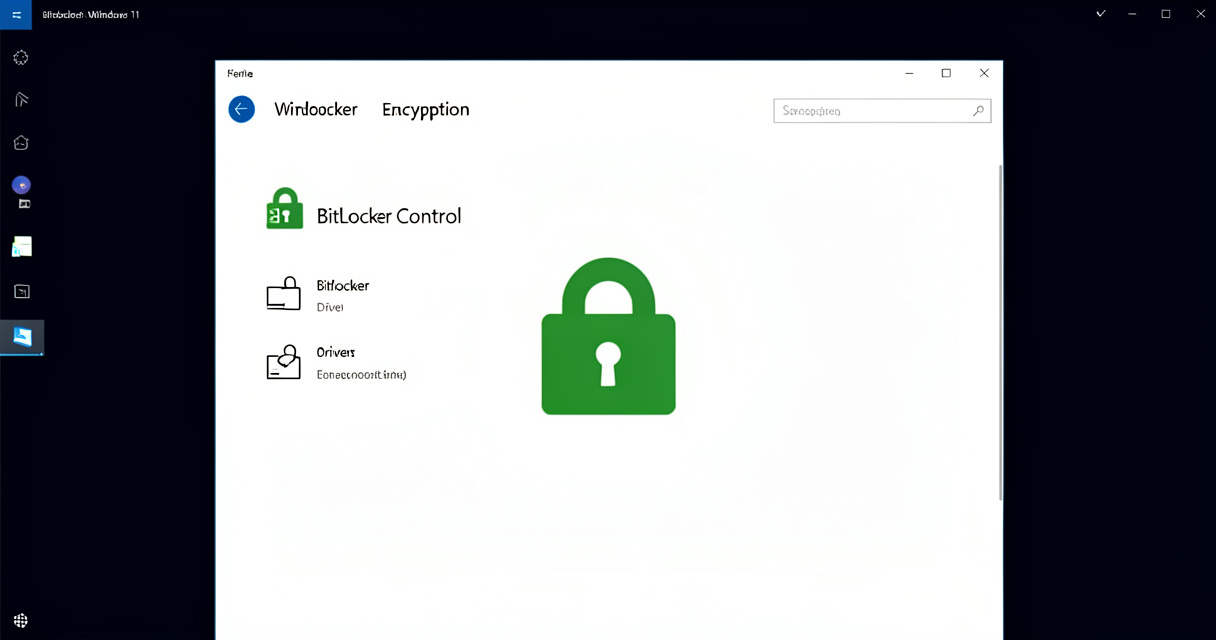Select the Windoocker header tab
The width and height of the screenshot is (1216, 640).
[316, 109]
